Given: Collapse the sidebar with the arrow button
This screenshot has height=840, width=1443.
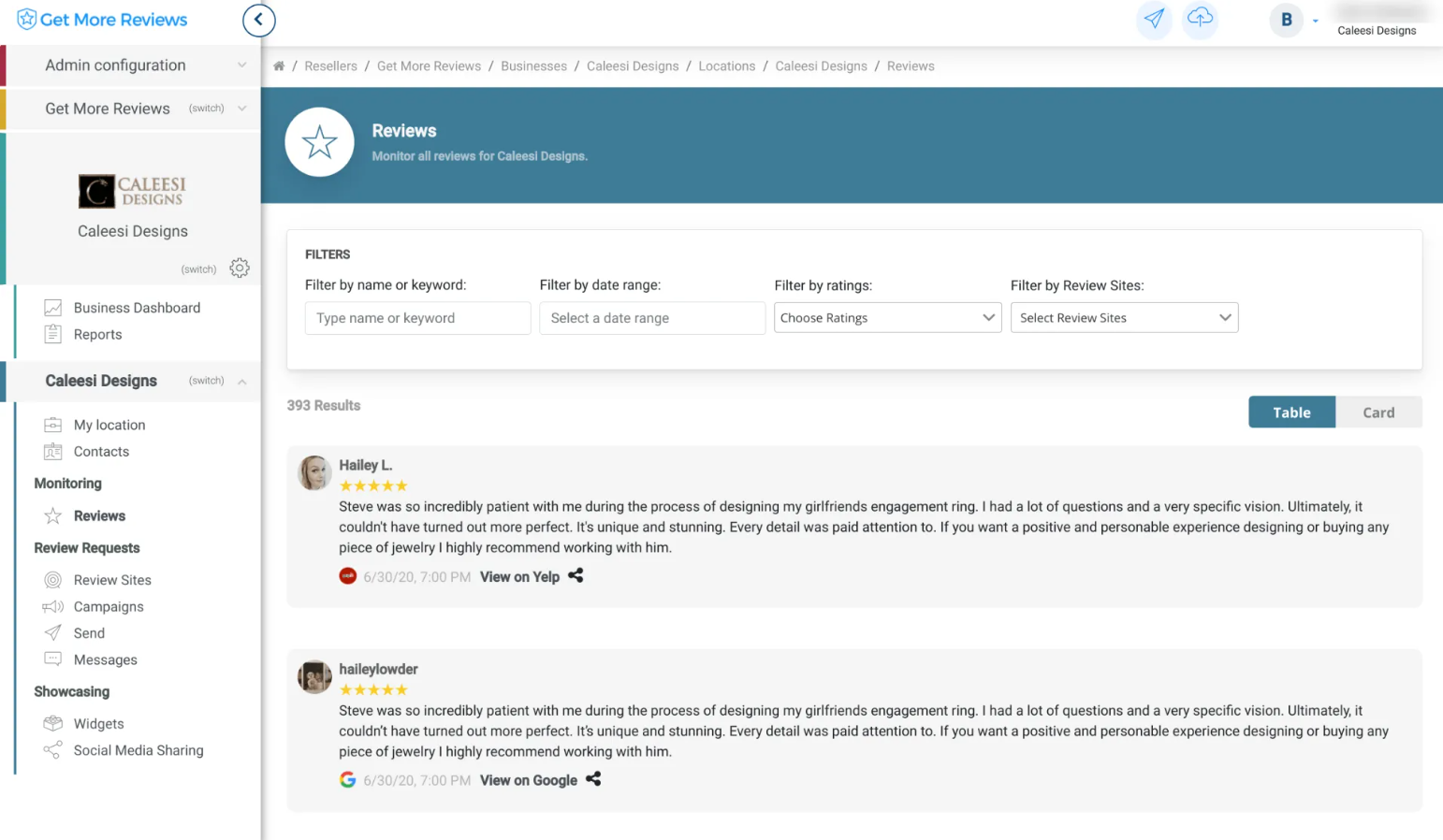Looking at the screenshot, I should coord(258,20).
